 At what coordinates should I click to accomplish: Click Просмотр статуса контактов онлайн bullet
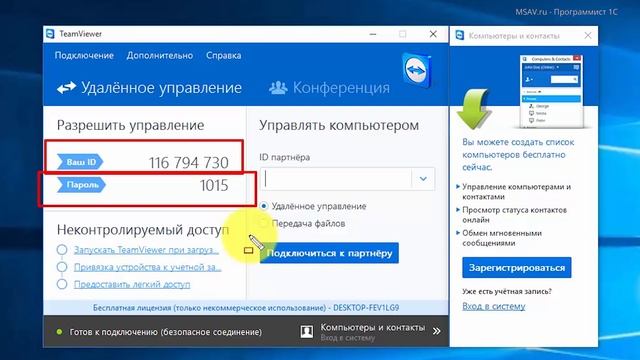click(x=514, y=215)
